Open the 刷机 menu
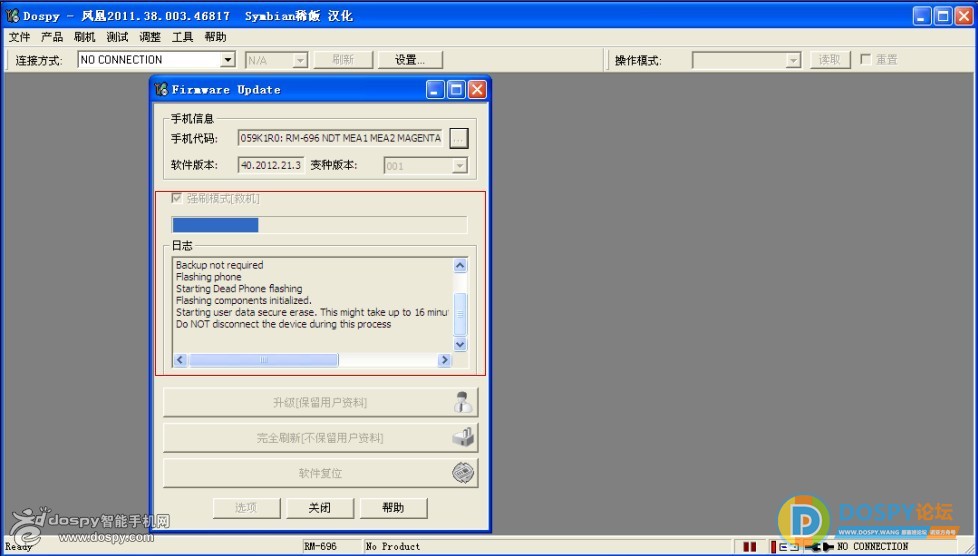Viewport: 978px width, 556px height. pyautogui.click(x=85, y=37)
